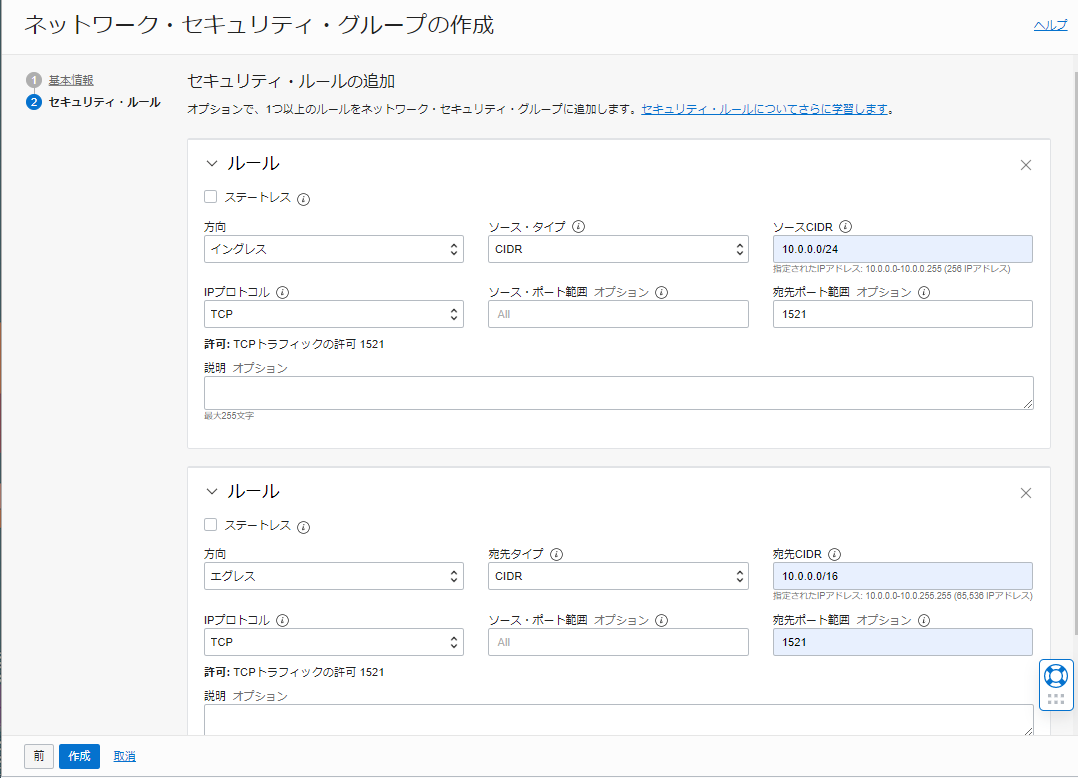Enable ステートレス for the ingress rule
1078x778 pixels.
click(x=210, y=196)
